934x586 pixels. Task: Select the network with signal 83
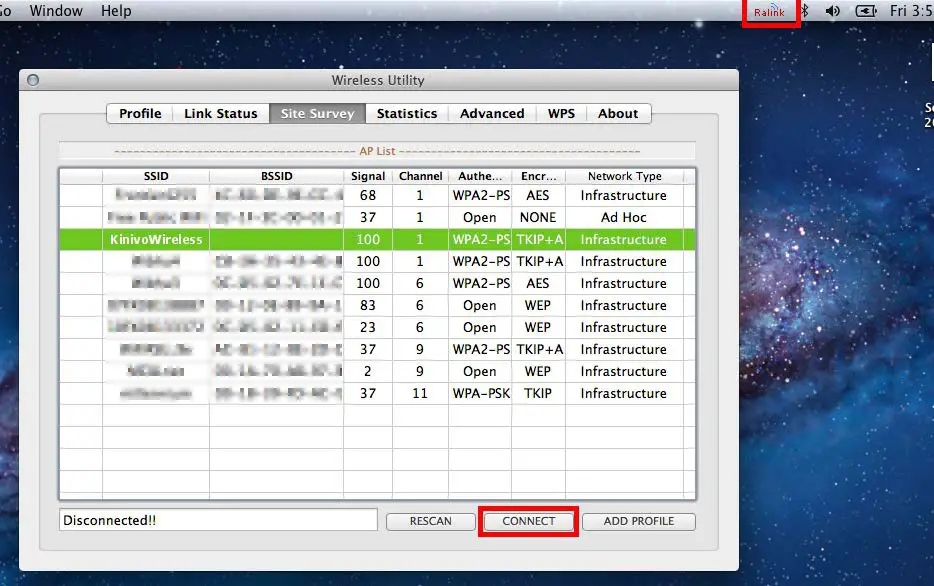click(377, 306)
